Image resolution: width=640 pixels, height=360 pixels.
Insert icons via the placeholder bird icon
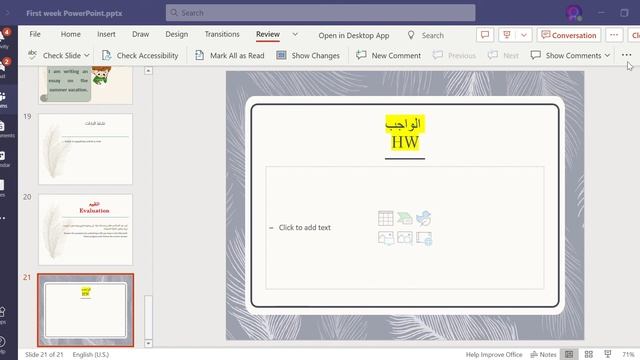click(424, 218)
